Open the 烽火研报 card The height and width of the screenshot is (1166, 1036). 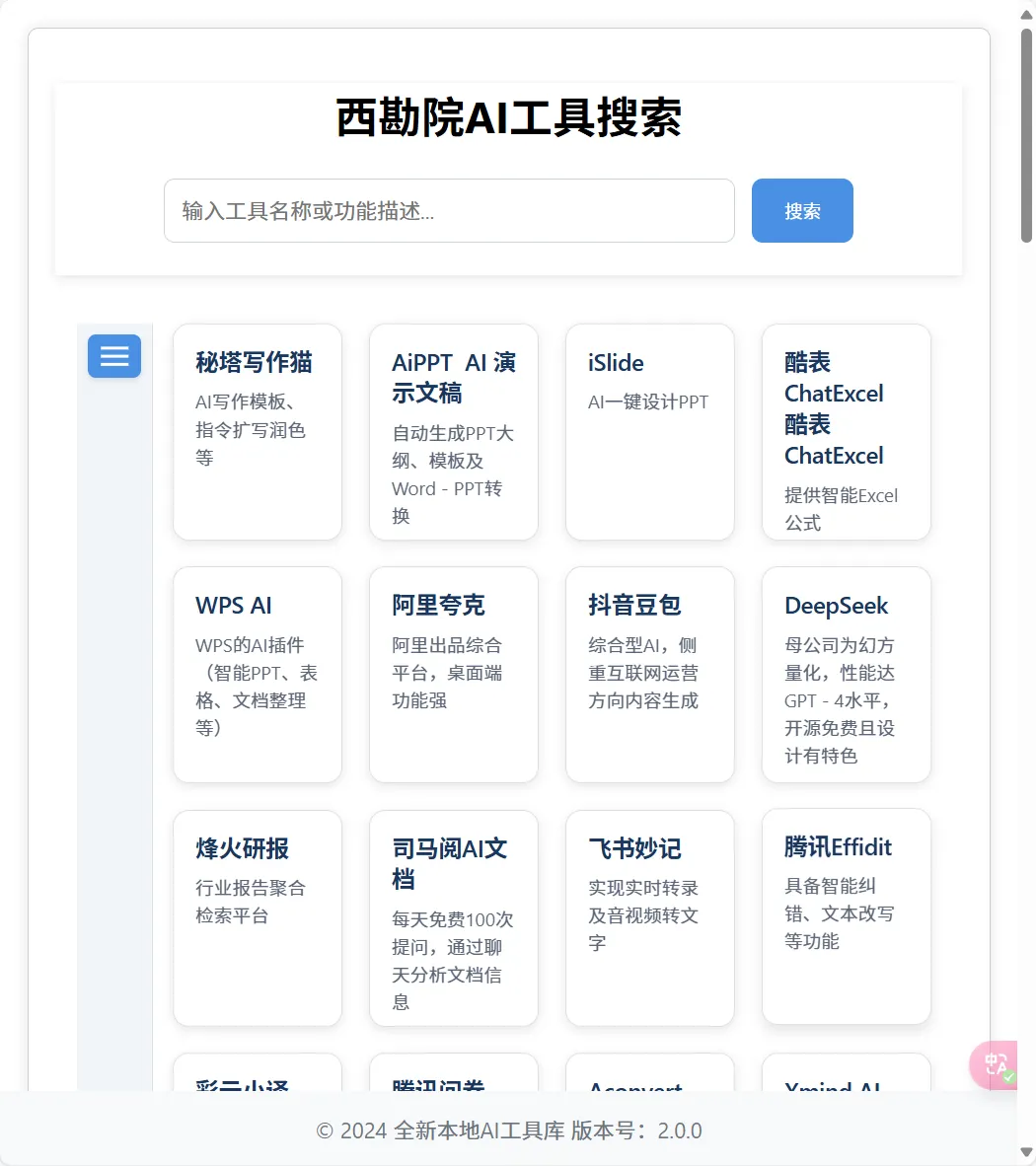(x=258, y=917)
